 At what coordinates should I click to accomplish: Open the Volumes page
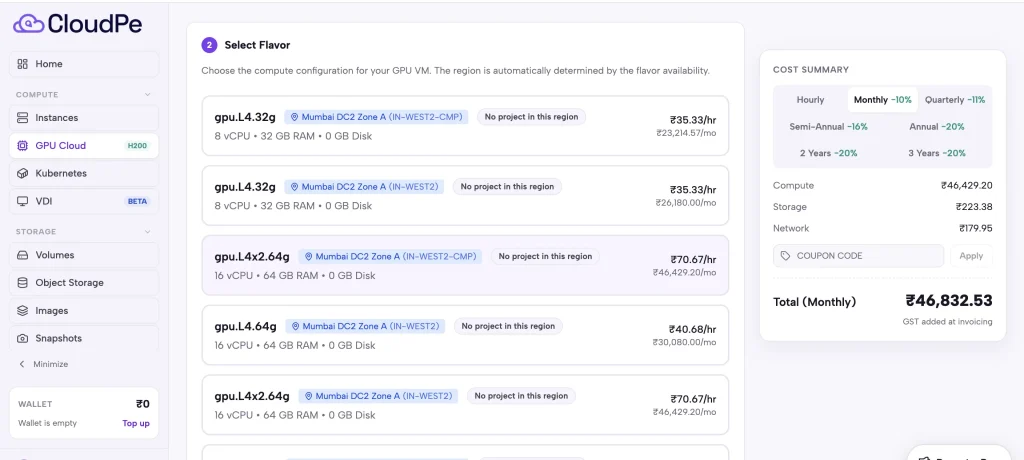tap(84, 255)
